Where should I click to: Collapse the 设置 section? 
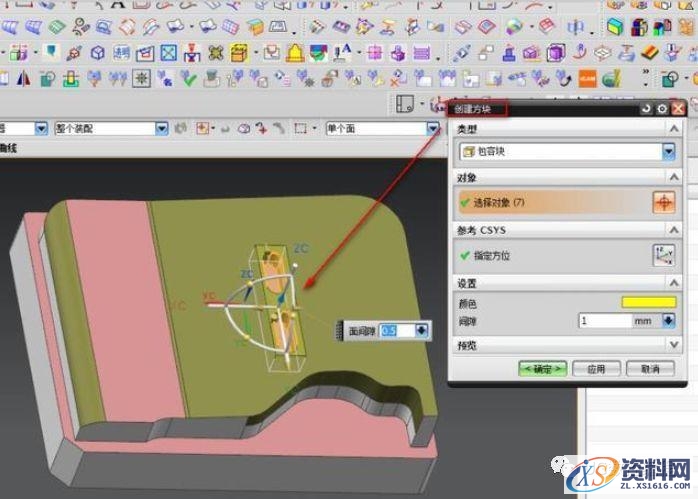coord(675,283)
